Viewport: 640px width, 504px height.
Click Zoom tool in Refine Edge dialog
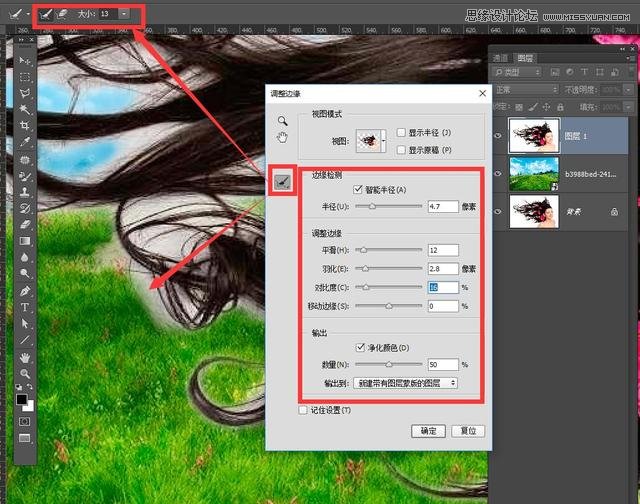pos(282,121)
